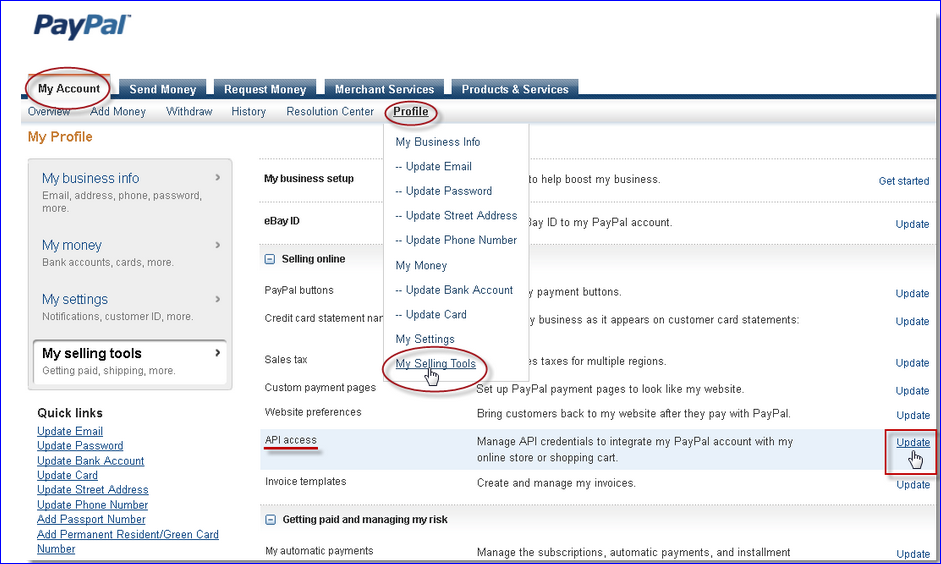Open the My selling tools arrow
Image resolution: width=941 pixels, height=564 pixels.
pos(218,353)
